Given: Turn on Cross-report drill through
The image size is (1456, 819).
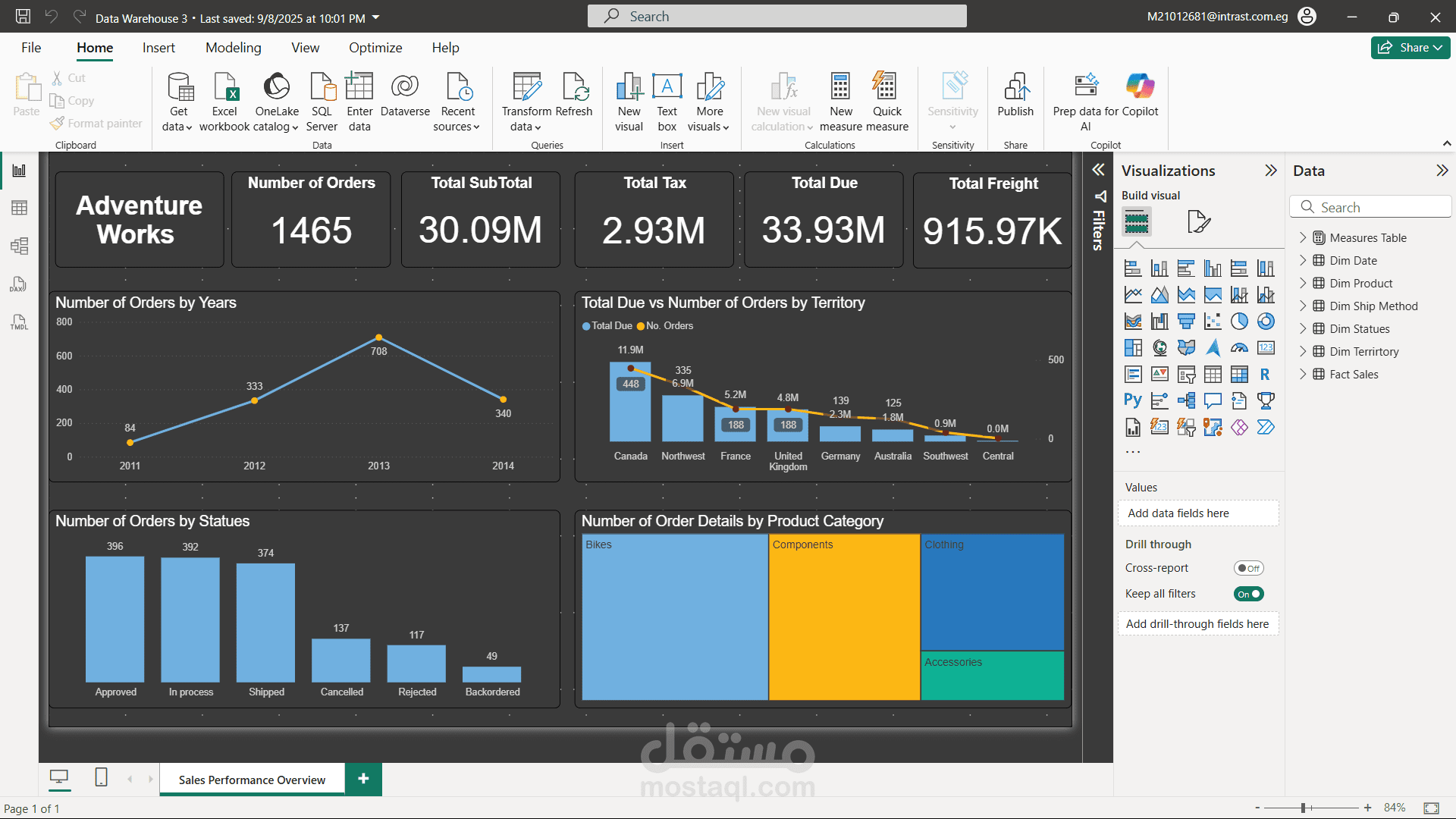Looking at the screenshot, I should (x=1248, y=568).
